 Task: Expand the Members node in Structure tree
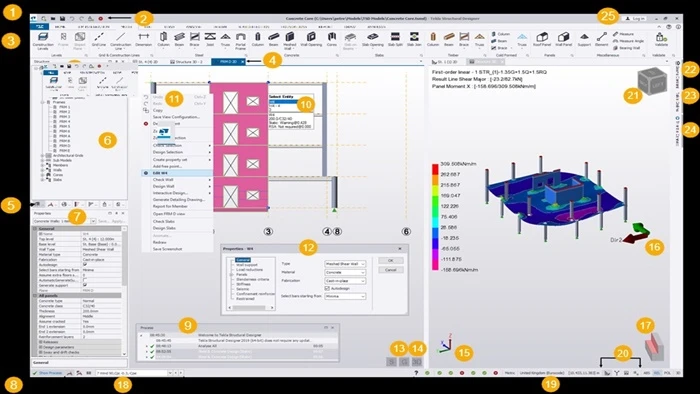pyautogui.click(x=43, y=165)
